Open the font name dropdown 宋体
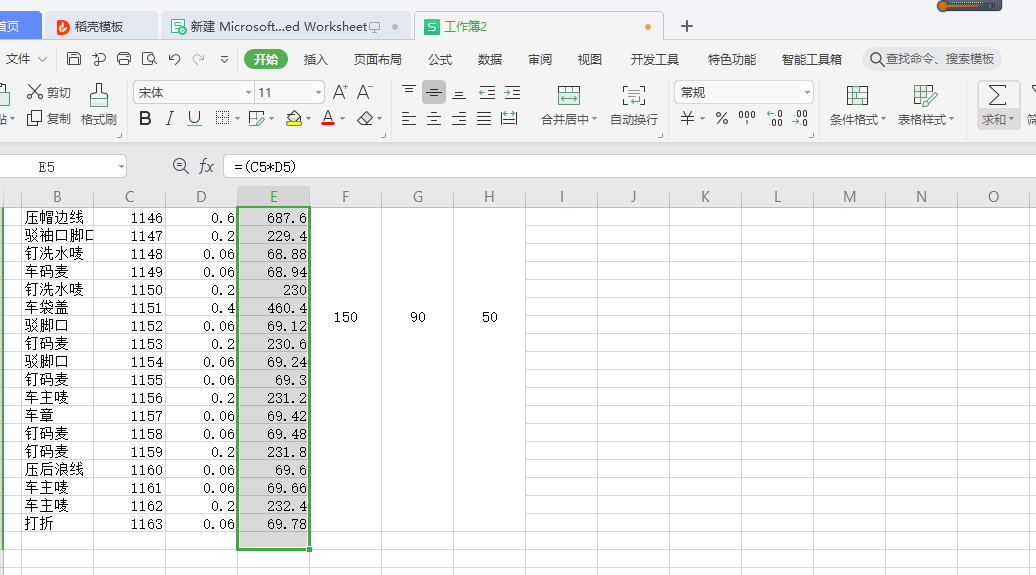The image size is (1036, 575). 248,93
